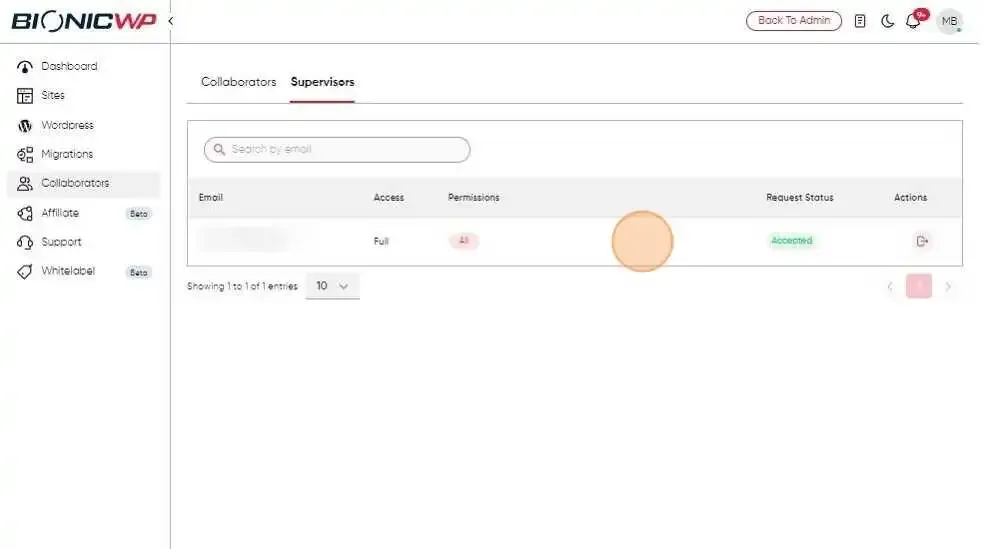Open Sites in the sidebar

click(53, 95)
